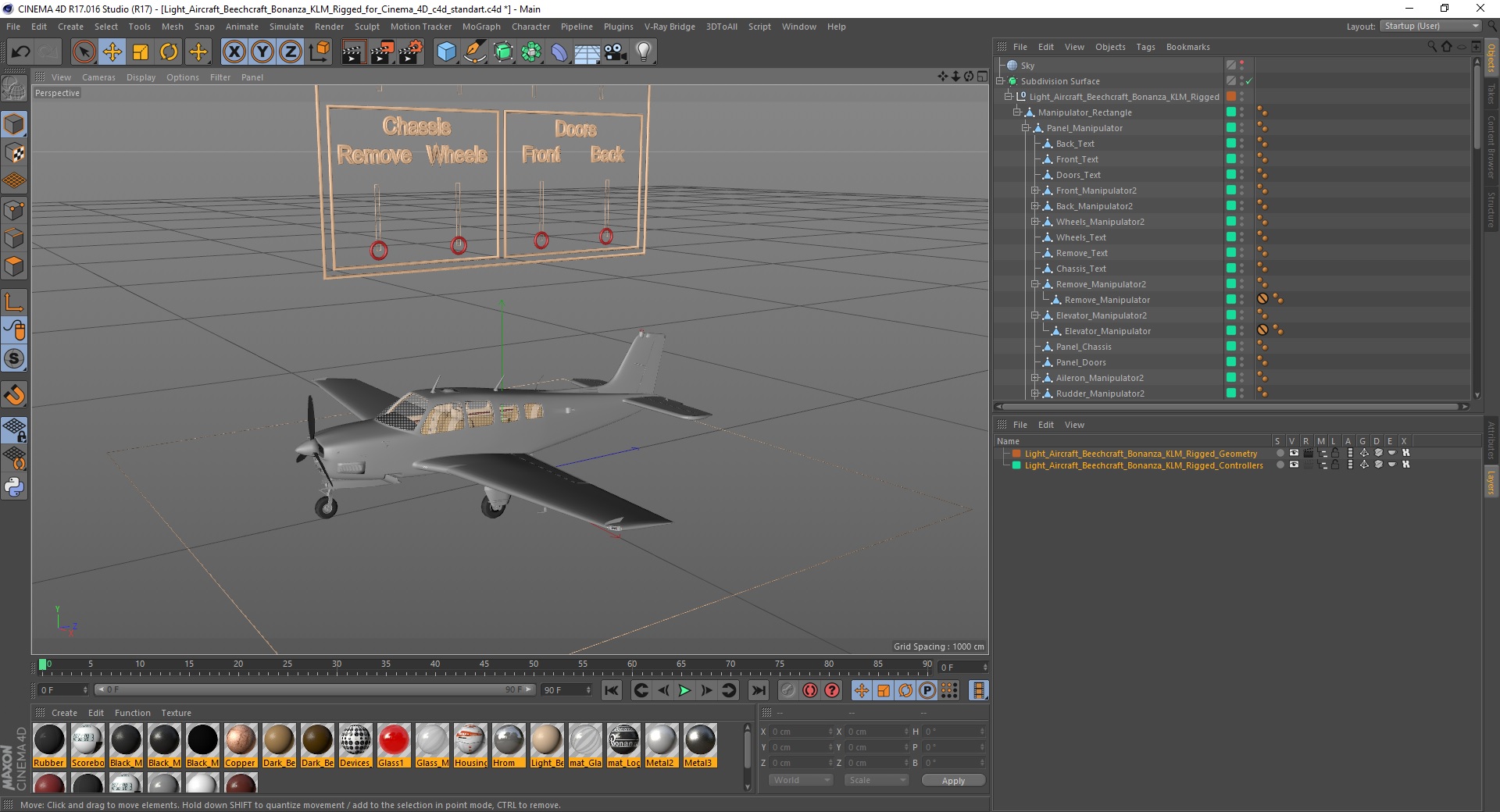
Task: Enable Axis mode L icon
Action: (x=14, y=302)
